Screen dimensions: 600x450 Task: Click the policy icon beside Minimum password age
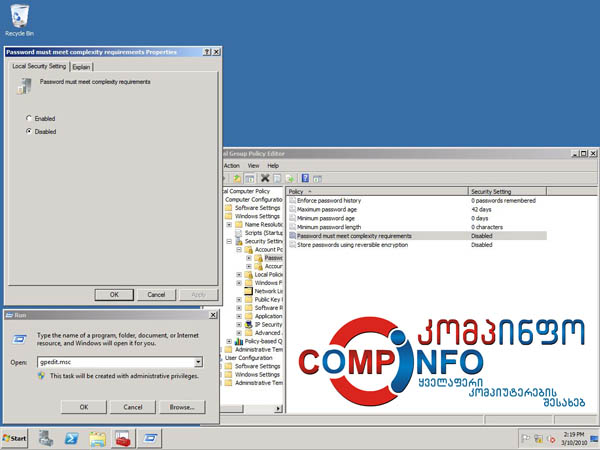293,218
